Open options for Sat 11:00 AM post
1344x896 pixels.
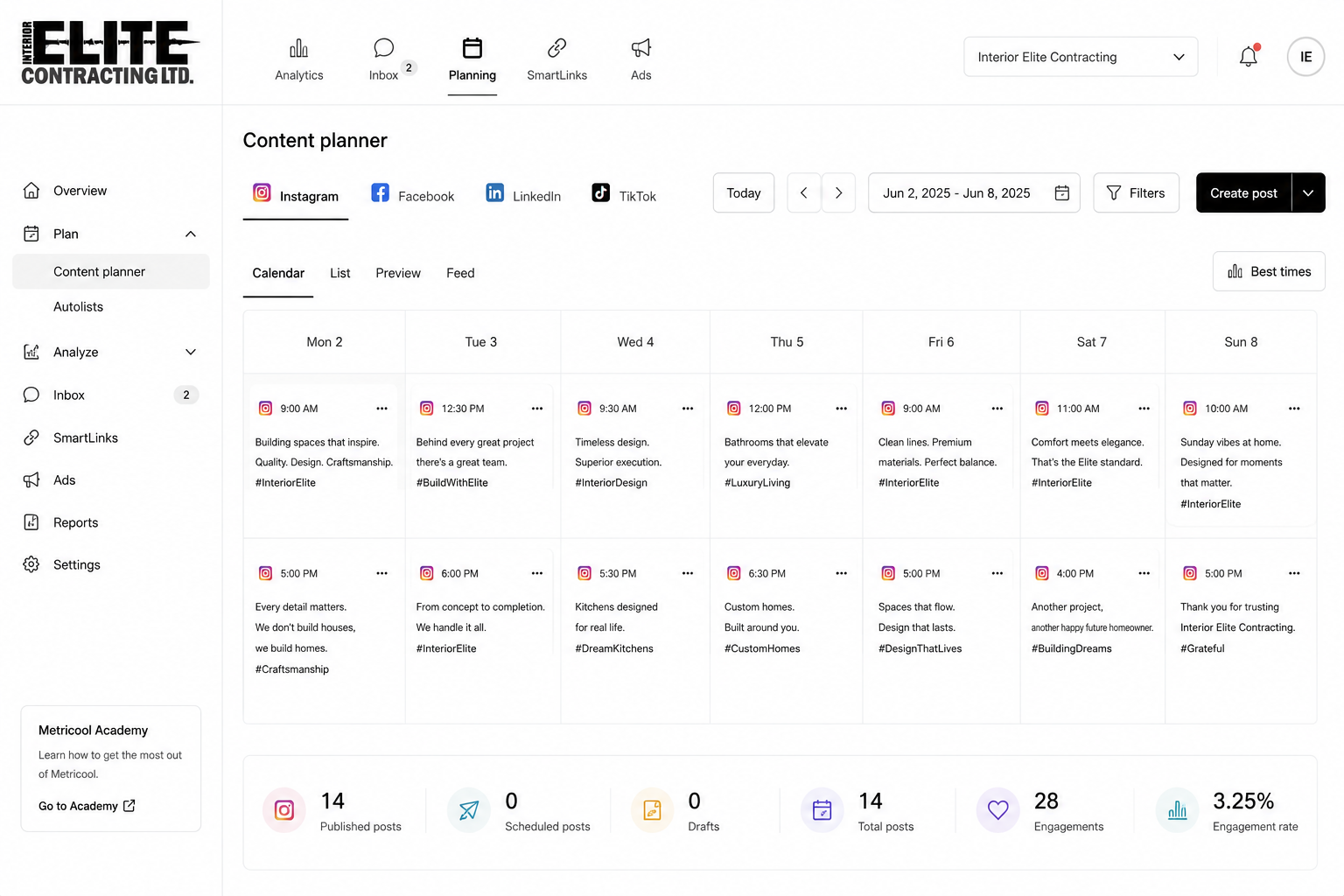point(1144,409)
